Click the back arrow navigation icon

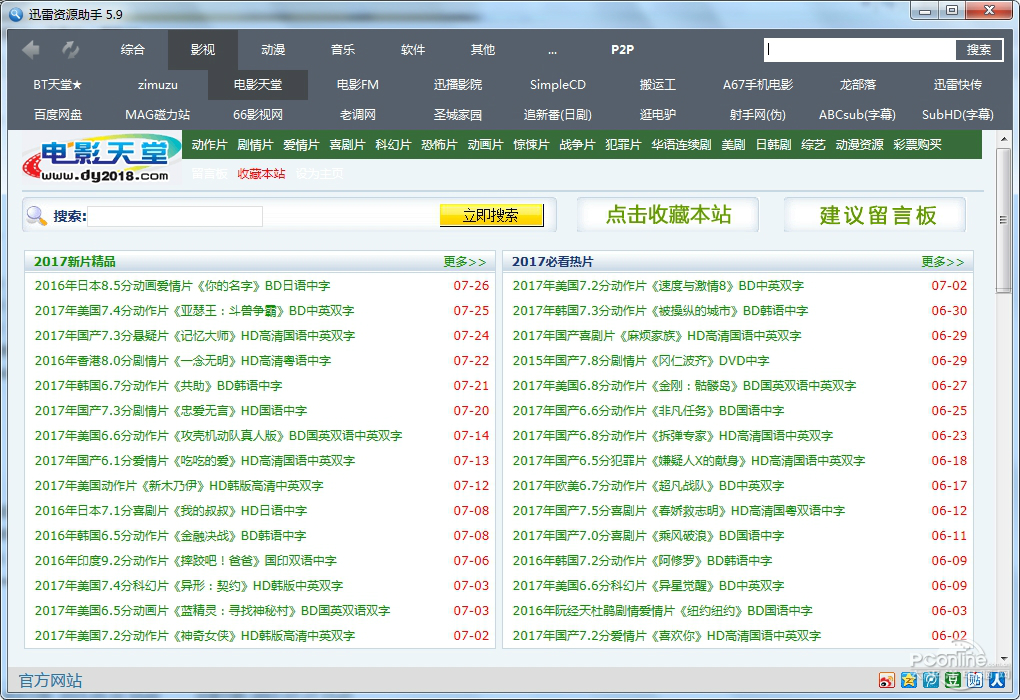(x=31, y=50)
